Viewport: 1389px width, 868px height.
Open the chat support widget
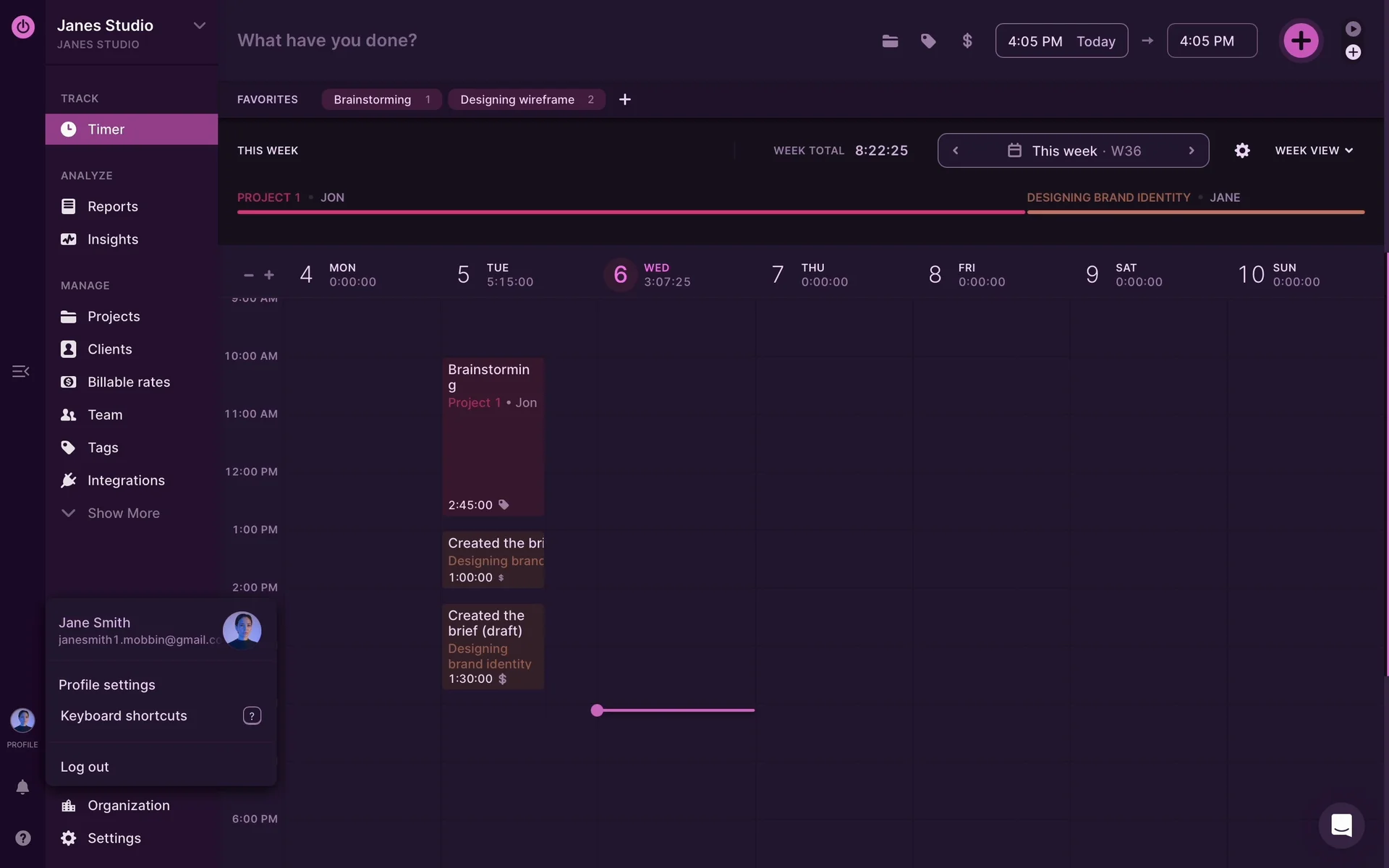coord(1341,825)
